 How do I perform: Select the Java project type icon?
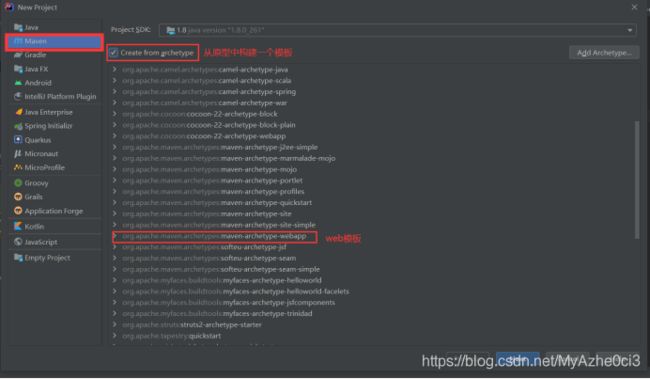18,27
